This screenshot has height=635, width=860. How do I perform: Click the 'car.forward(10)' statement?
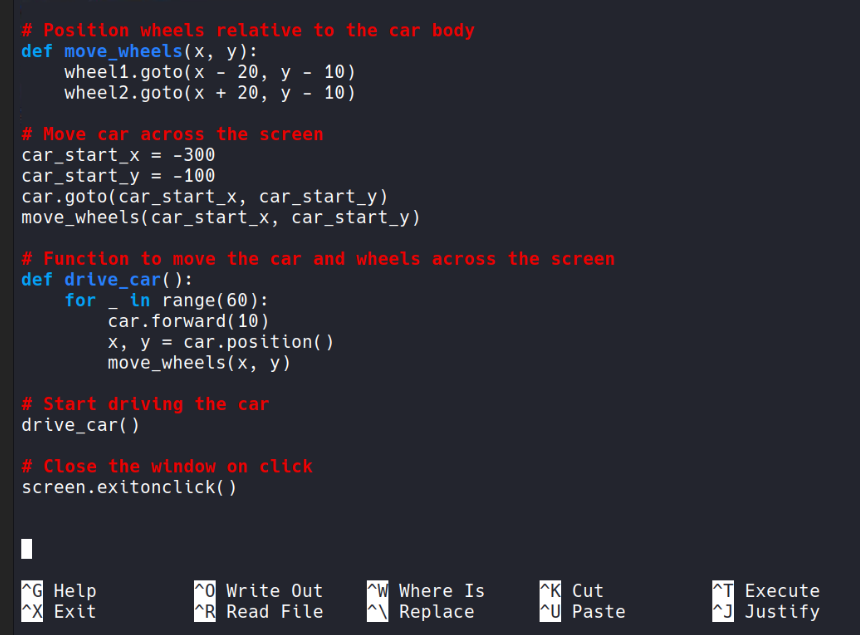[x=188, y=321]
